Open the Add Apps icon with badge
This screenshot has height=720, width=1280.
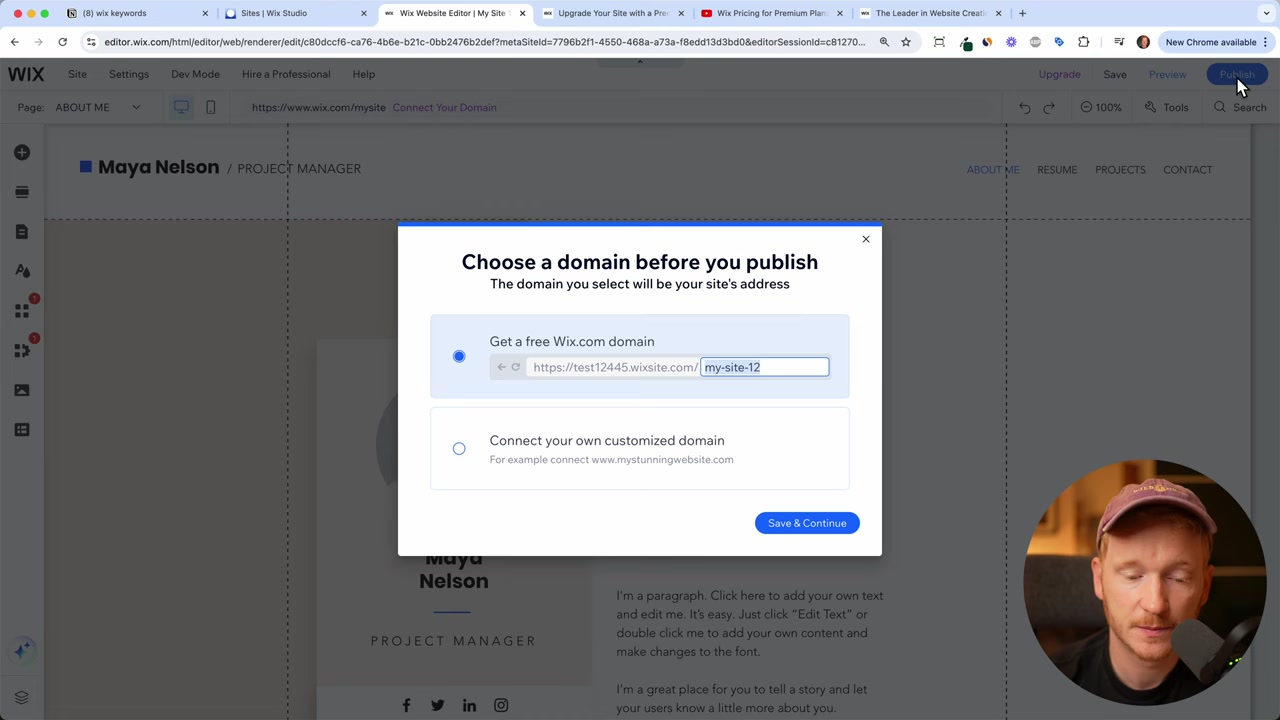coord(22,311)
